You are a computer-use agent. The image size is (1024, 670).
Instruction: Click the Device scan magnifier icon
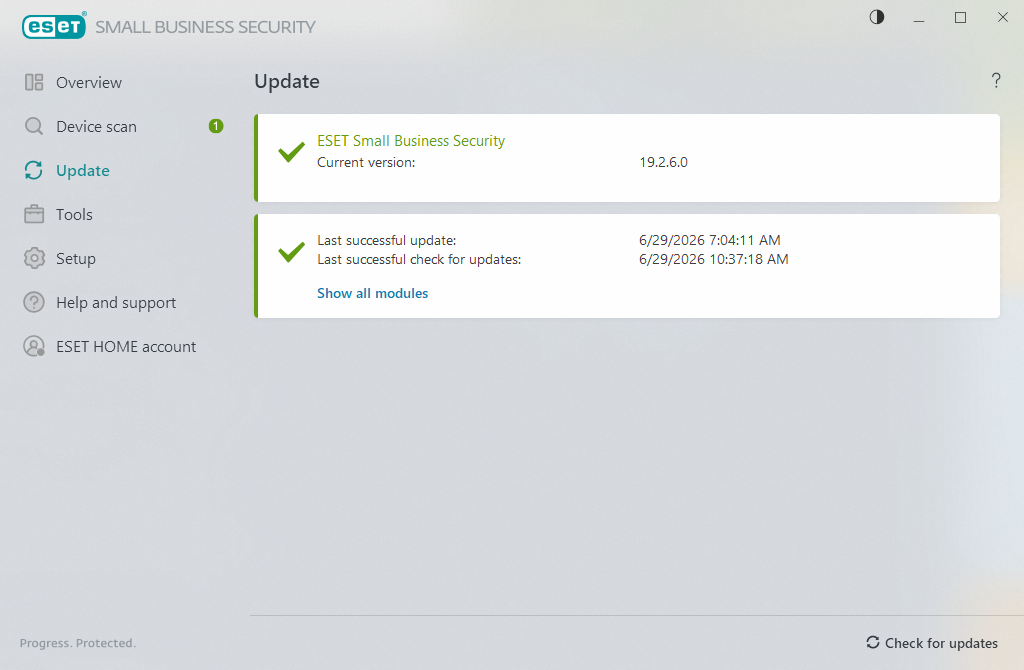tap(34, 126)
